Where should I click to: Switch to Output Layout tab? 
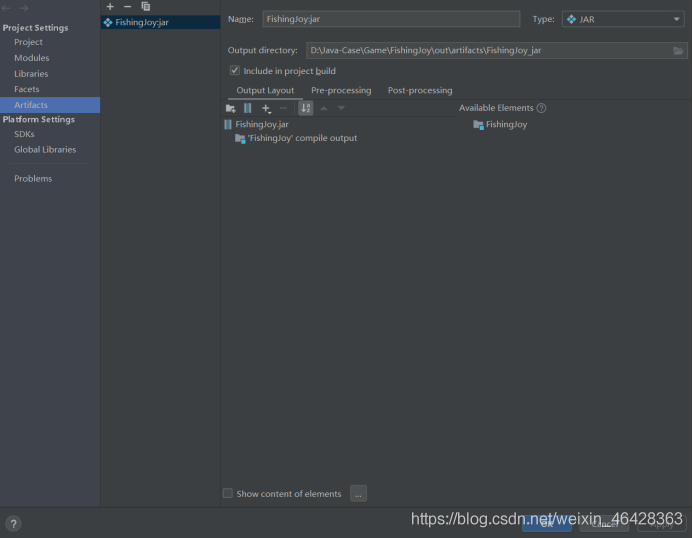(x=265, y=90)
